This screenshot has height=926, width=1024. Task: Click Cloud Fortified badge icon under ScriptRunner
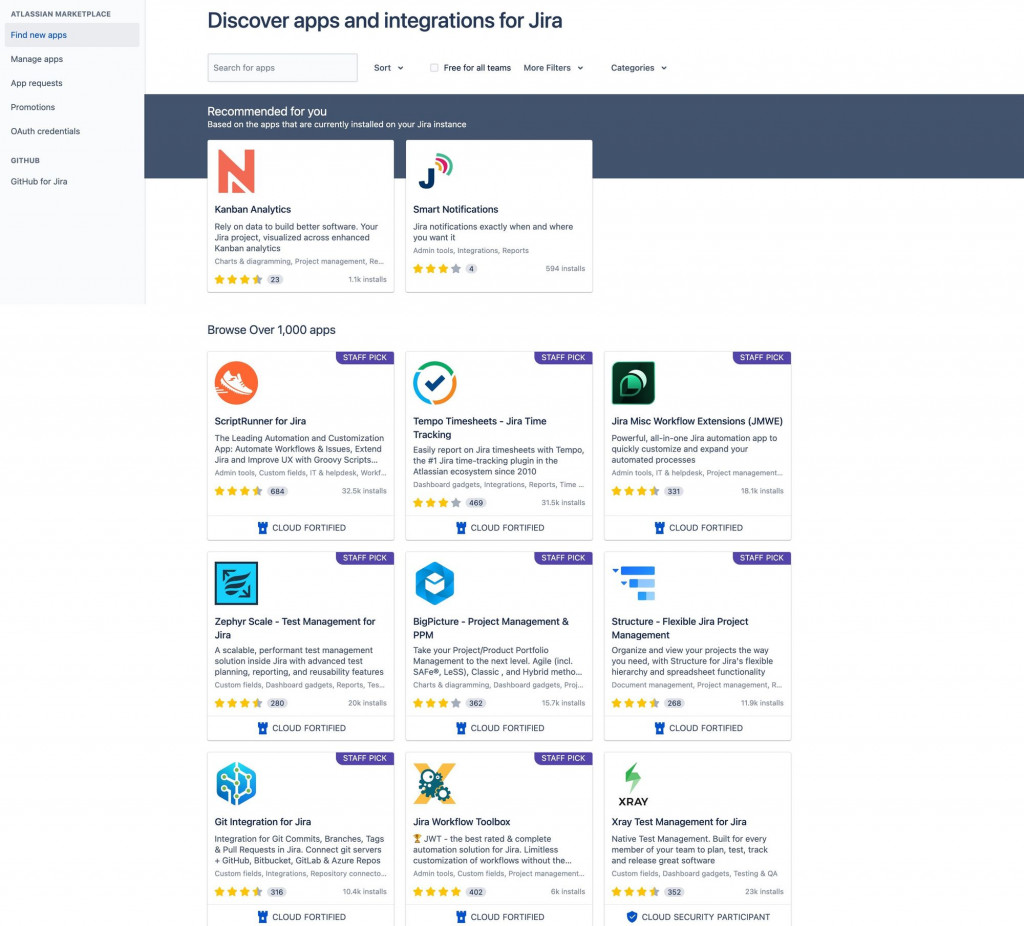pos(263,528)
